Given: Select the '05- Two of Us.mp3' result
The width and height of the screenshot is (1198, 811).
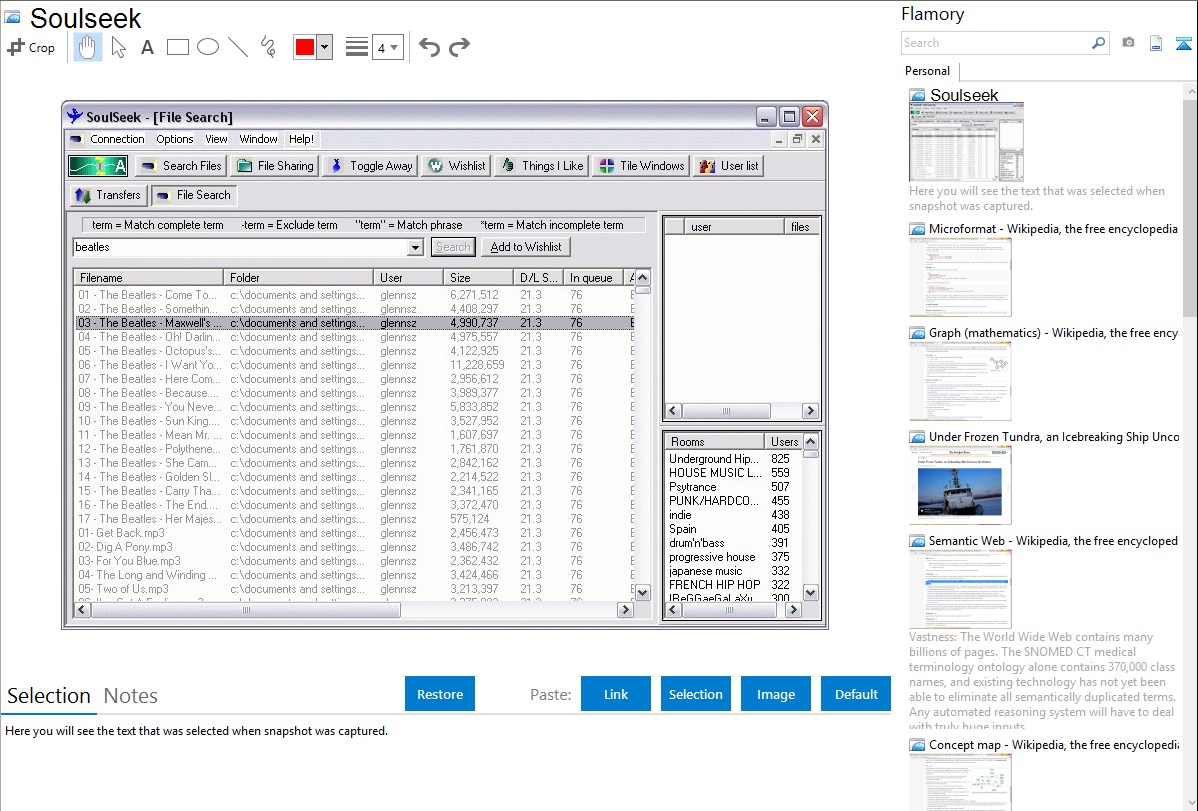Looking at the screenshot, I should [355, 589].
